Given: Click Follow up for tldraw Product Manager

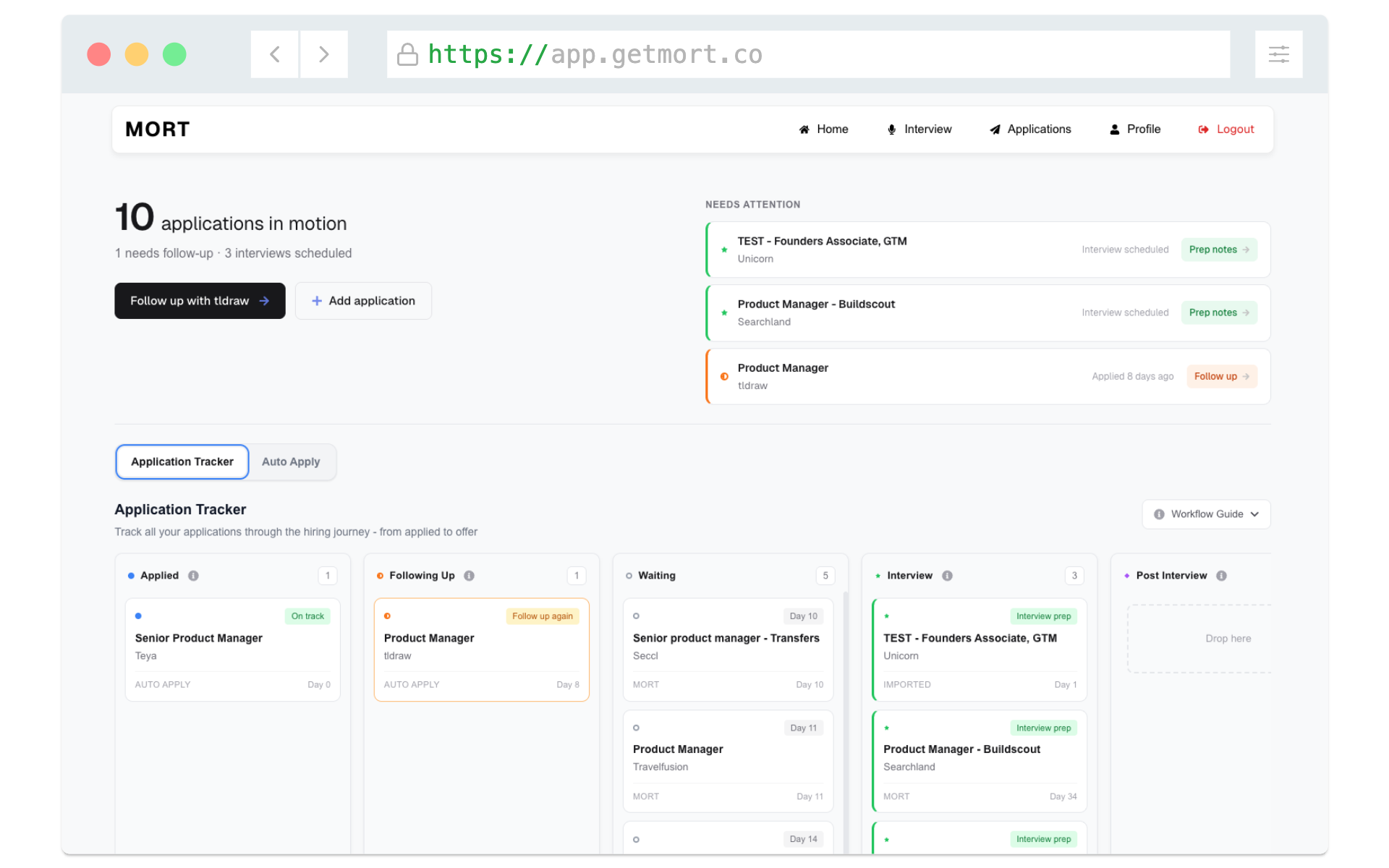Looking at the screenshot, I should (x=1221, y=377).
